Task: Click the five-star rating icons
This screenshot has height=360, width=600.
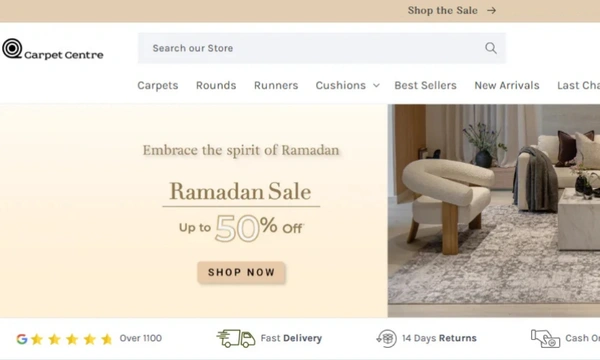Action: (72, 339)
